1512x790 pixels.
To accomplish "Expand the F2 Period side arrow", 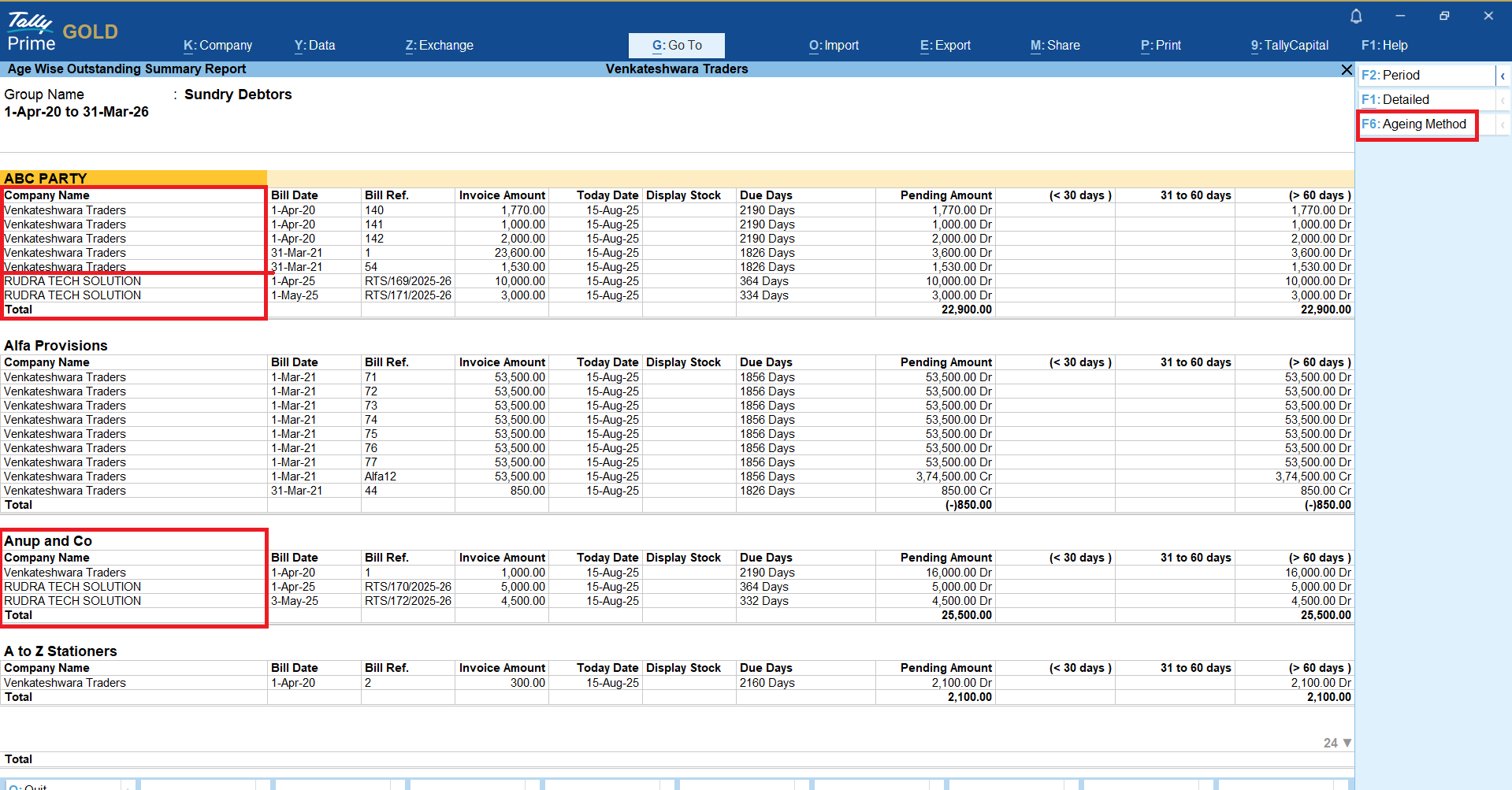I will [1503, 76].
